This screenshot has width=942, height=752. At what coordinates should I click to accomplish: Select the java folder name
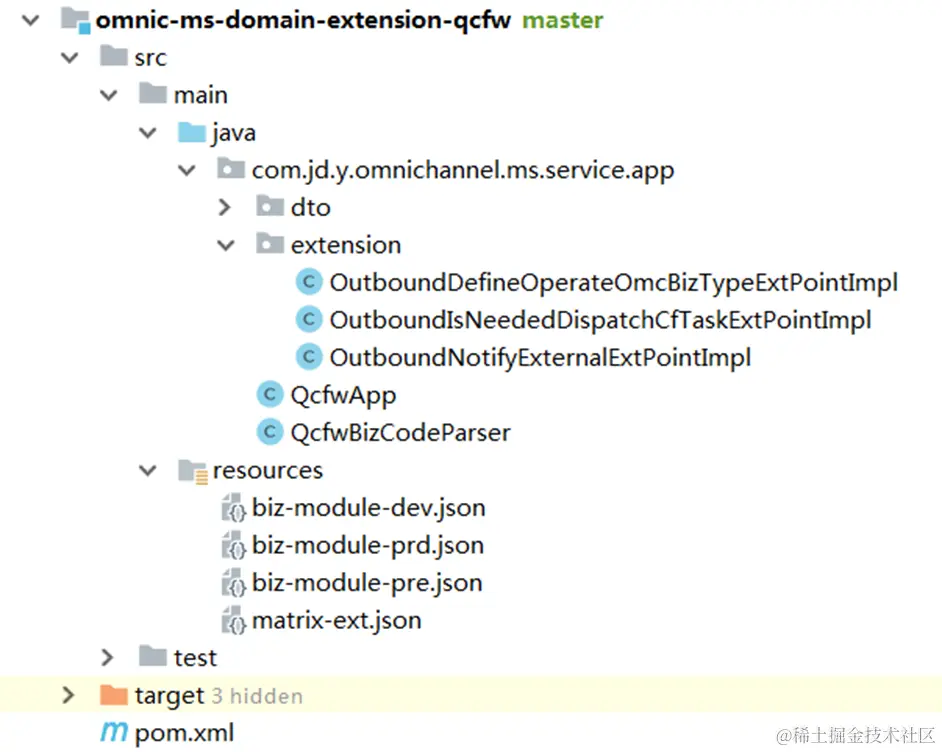pyautogui.click(x=234, y=133)
